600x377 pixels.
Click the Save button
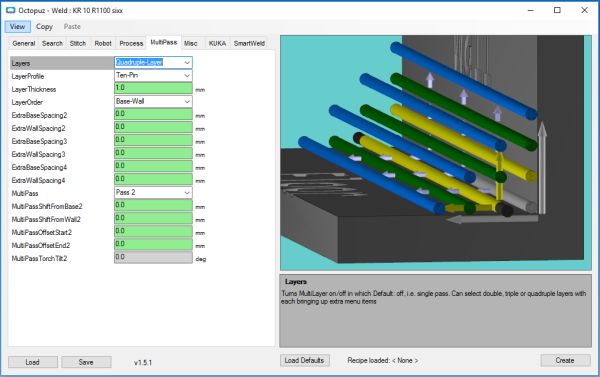point(86,362)
